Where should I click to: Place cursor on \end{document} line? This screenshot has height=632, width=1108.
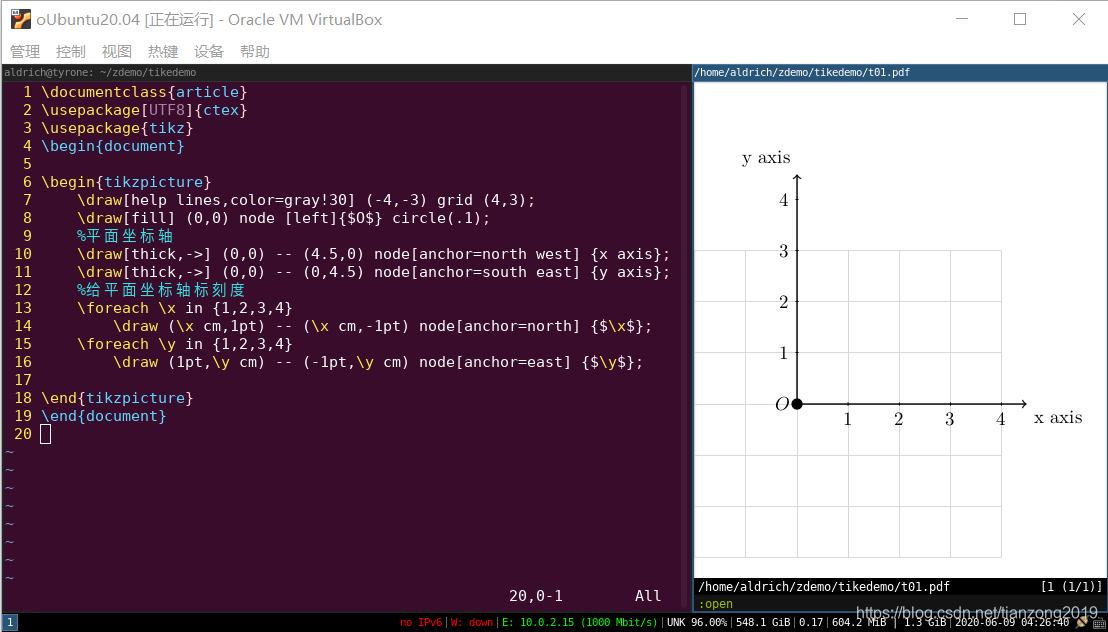pyautogui.click(x=104, y=416)
